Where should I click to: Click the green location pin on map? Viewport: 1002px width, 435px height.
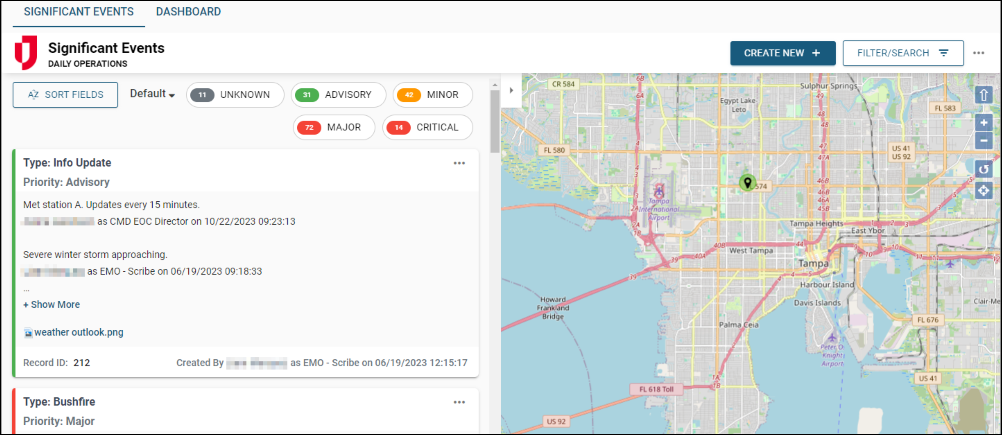746,182
